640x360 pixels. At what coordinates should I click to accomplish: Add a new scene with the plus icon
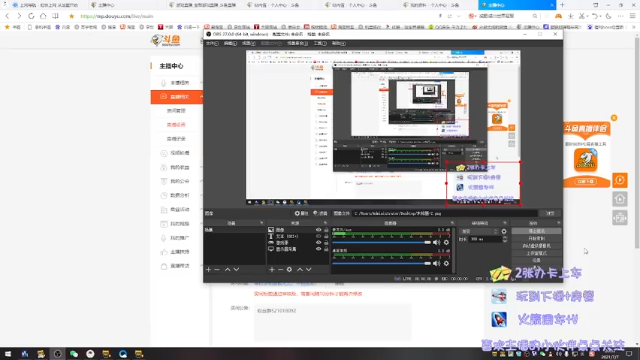209,269
